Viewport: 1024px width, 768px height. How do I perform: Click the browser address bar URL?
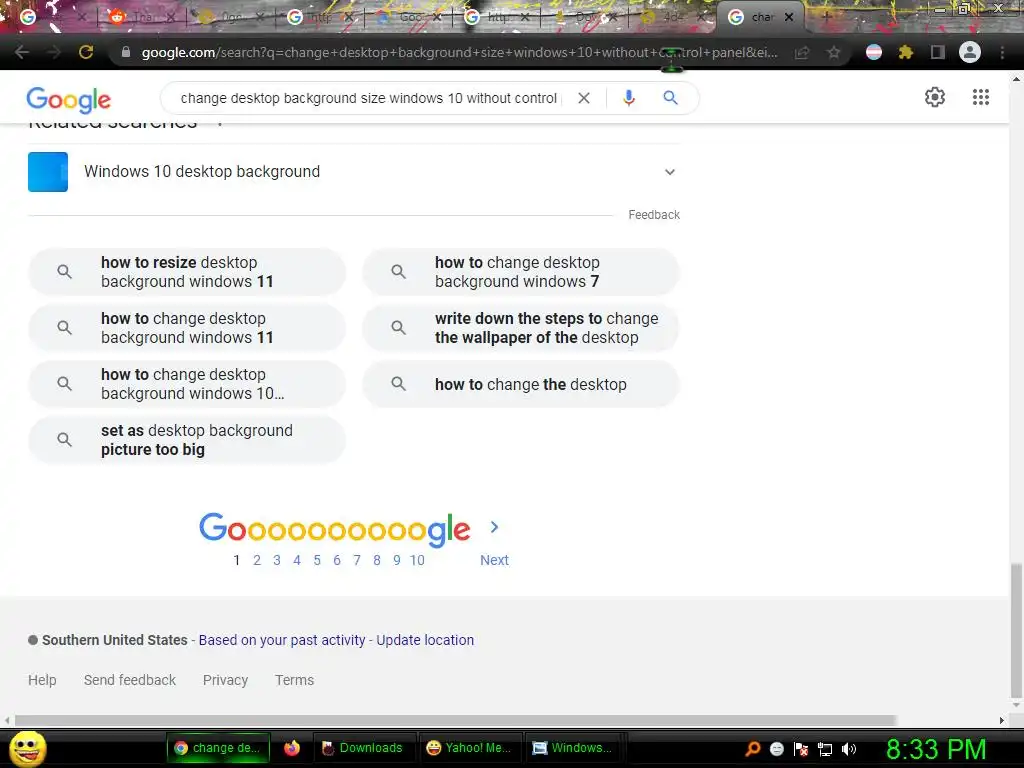(x=459, y=52)
